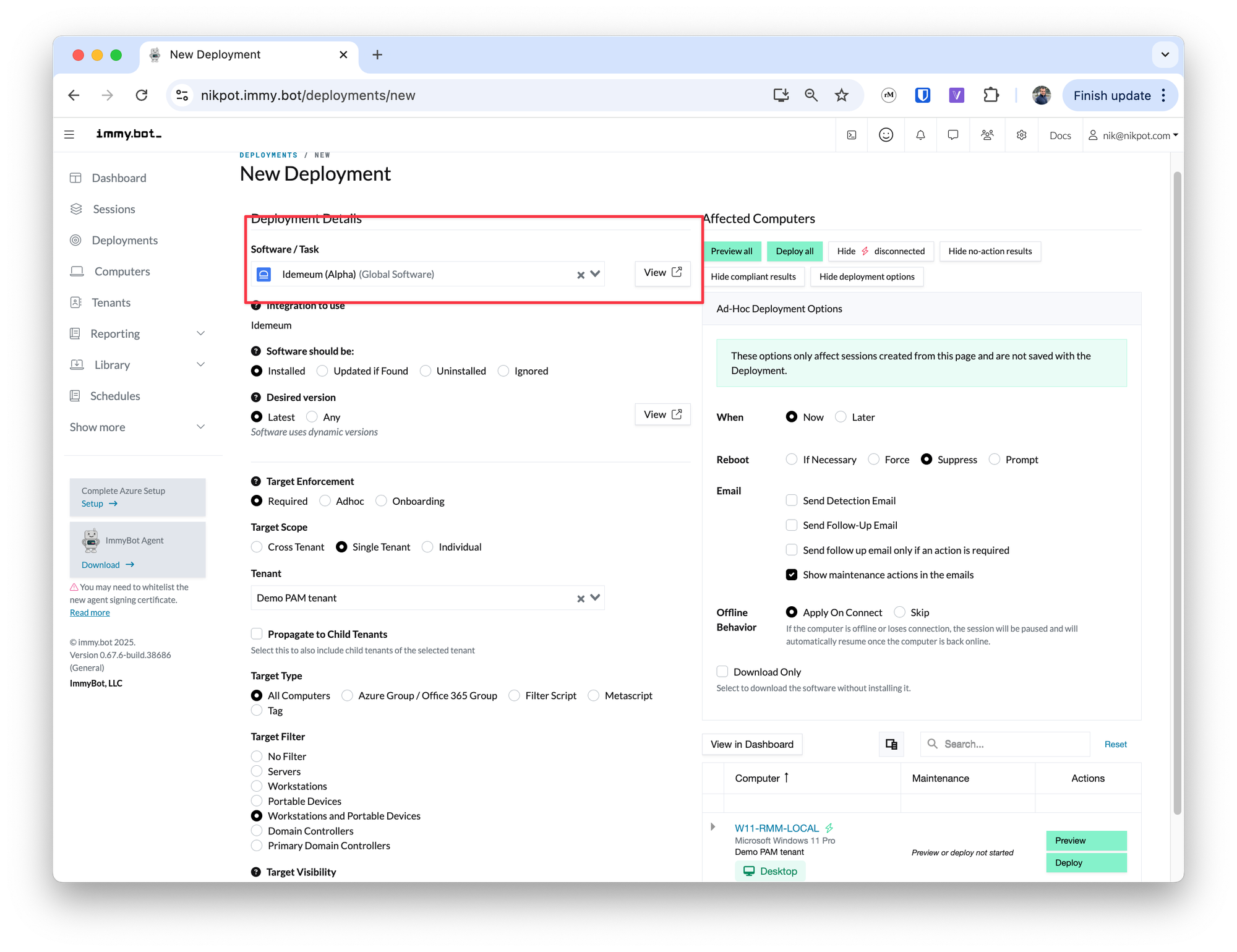Open Chrome three-dot menu
The height and width of the screenshot is (952, 1237).
1163,95
